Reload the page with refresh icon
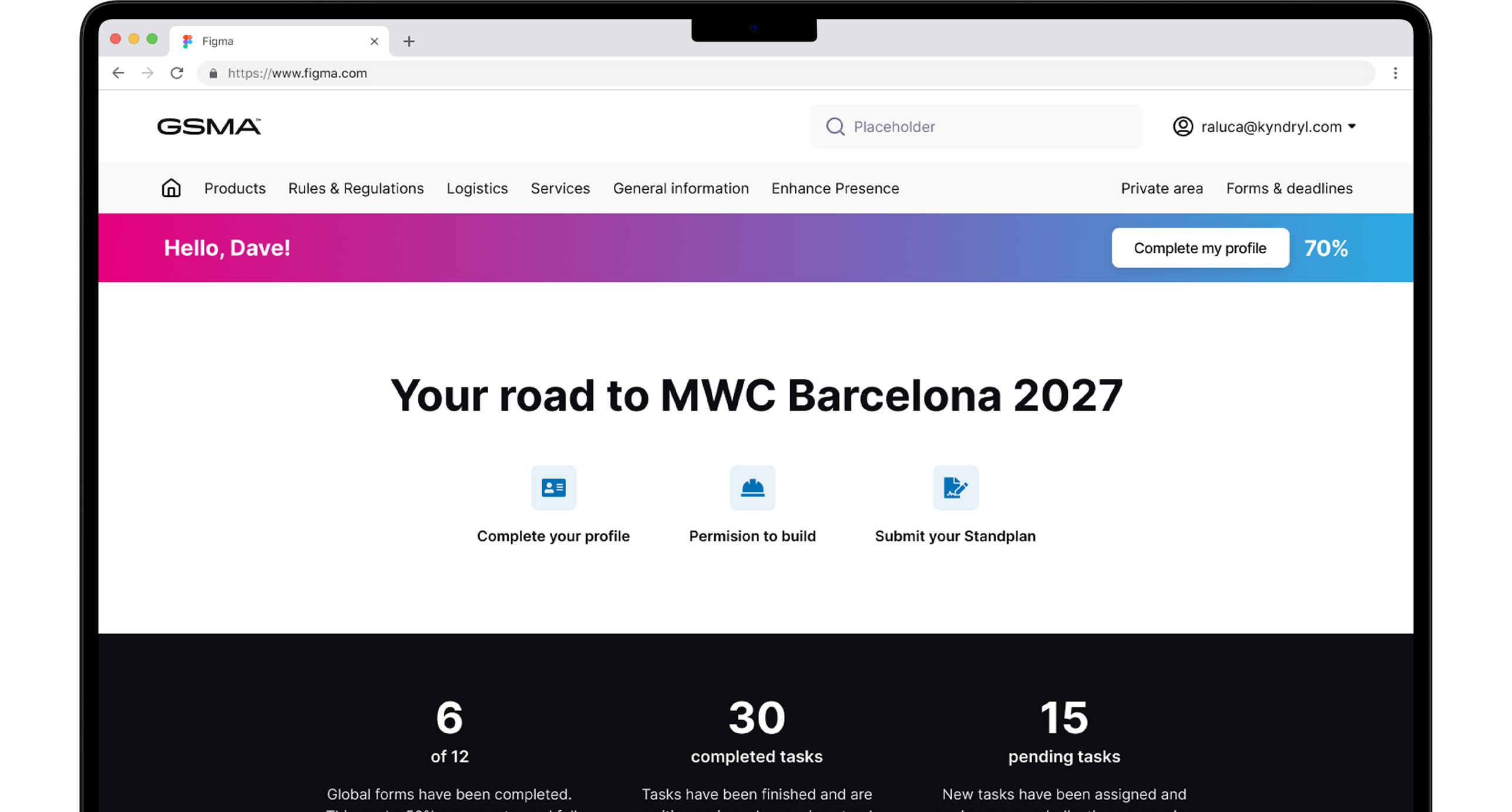This screenshot has width=1512, height=812. tap(177, 73)
